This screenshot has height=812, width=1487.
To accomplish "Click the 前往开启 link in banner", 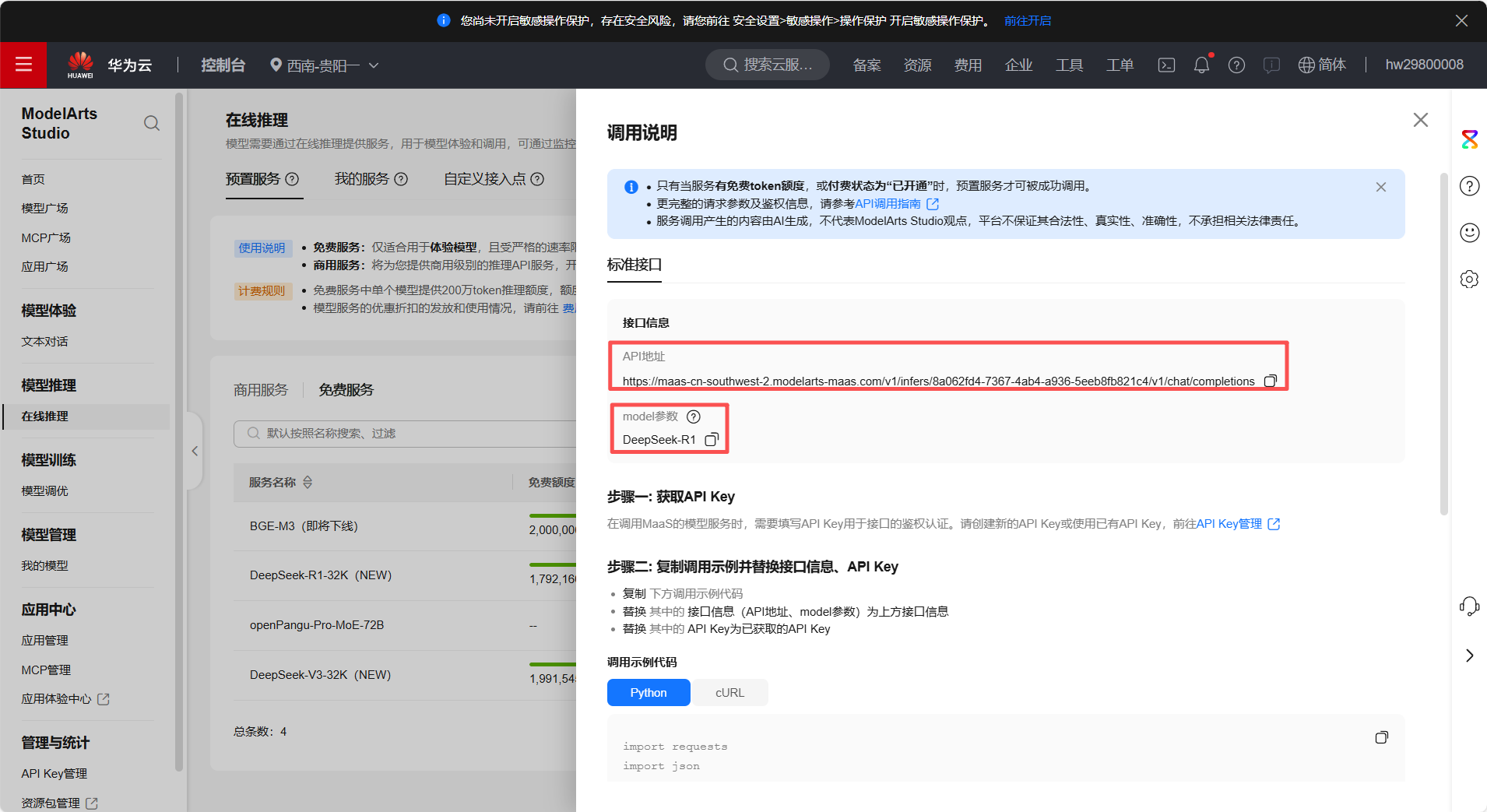I will [1028, 21].
